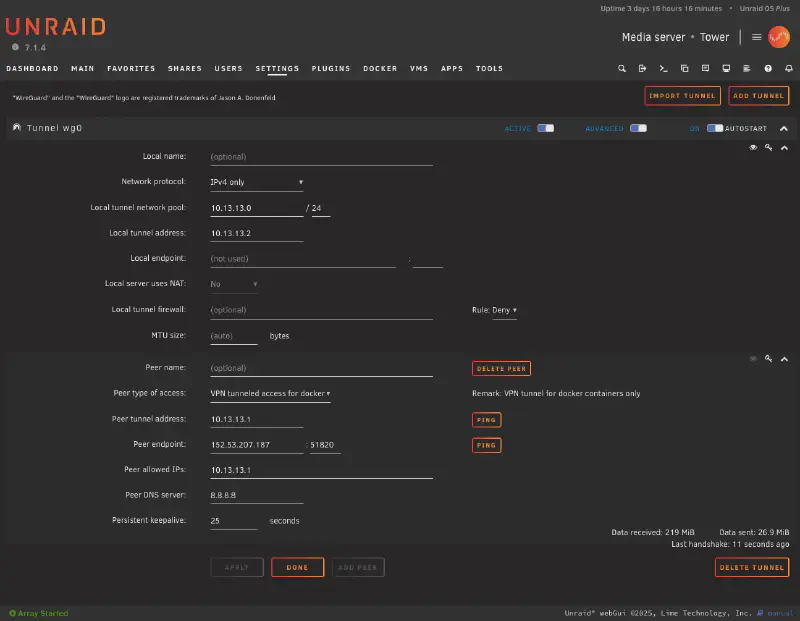Open the DASHBOARD menu item

(x=32, y=68)
